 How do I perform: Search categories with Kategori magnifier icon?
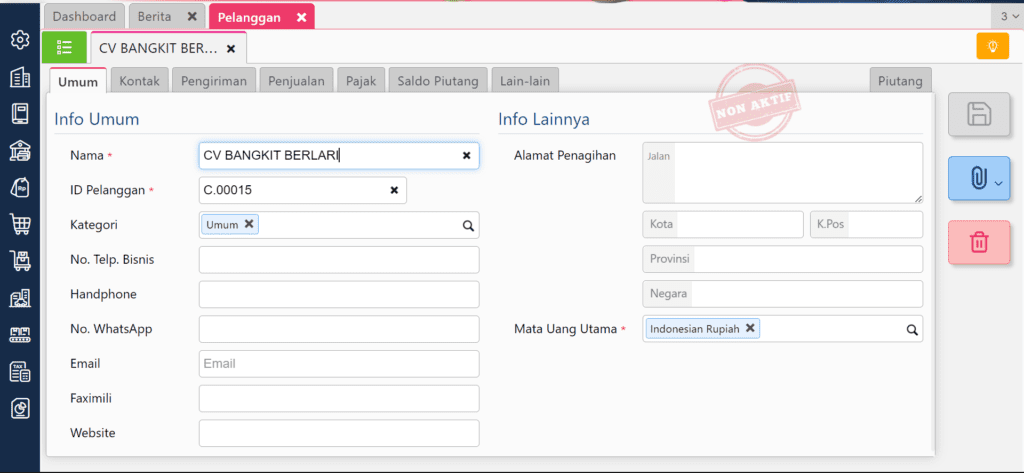point(468,225)
